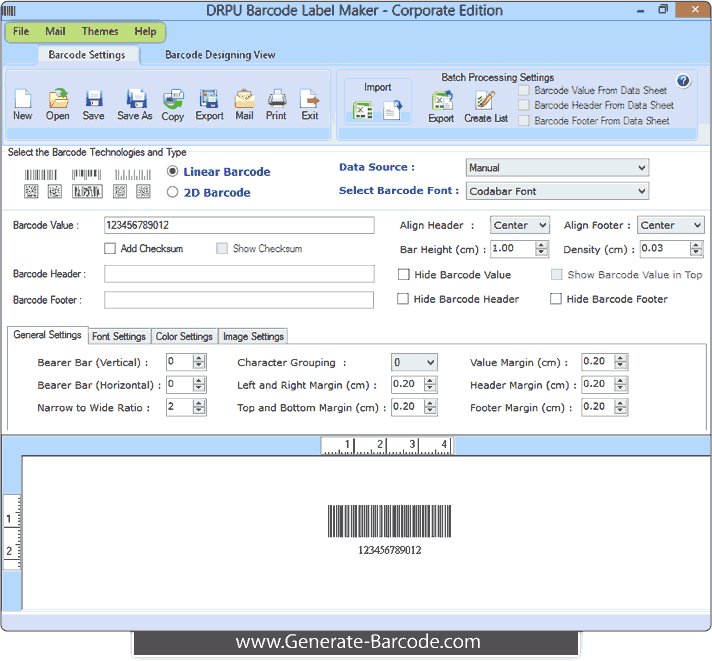
Task: Click the Barcode Value input field
Action: coord(239,225)
